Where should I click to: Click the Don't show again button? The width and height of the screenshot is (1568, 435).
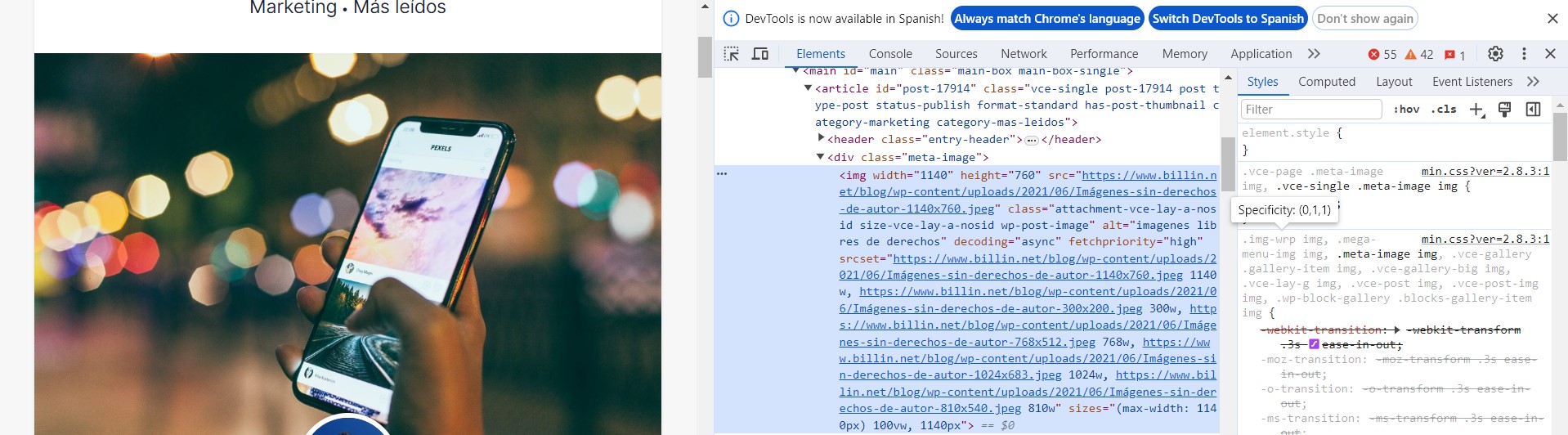pos(1364,19)
